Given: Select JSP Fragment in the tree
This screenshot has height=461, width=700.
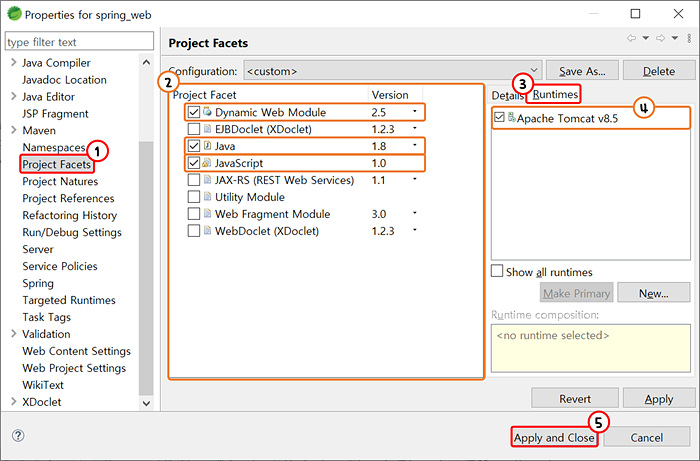Looking at the screenshot, I should tap(55, 113).
